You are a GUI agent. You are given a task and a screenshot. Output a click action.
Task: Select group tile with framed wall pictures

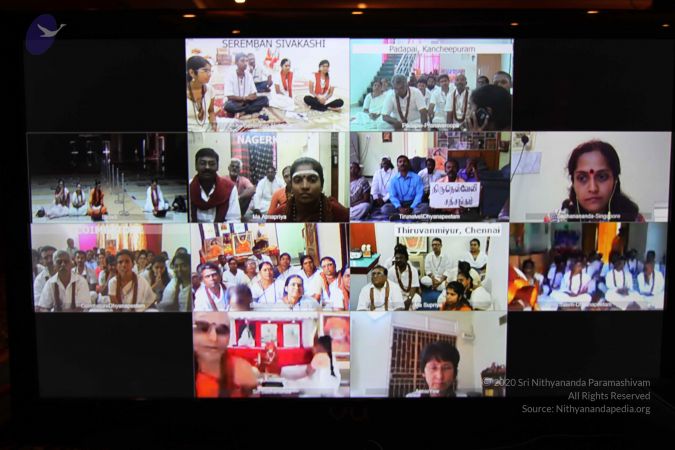click(x=269, y=266)
